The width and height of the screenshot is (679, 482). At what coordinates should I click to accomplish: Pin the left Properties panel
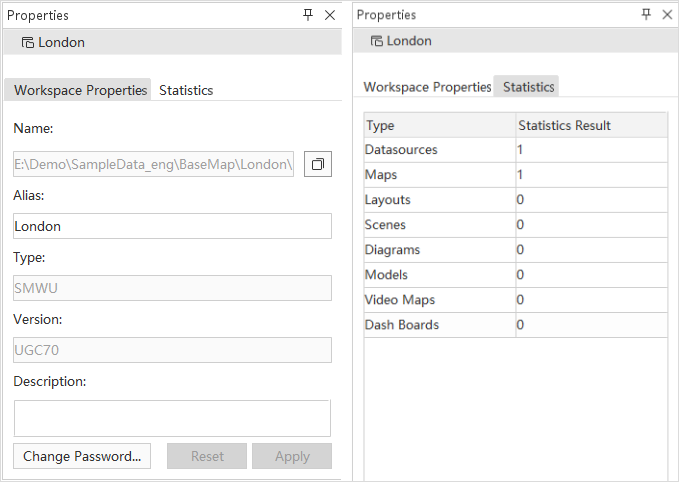click(x=308, y=15)
